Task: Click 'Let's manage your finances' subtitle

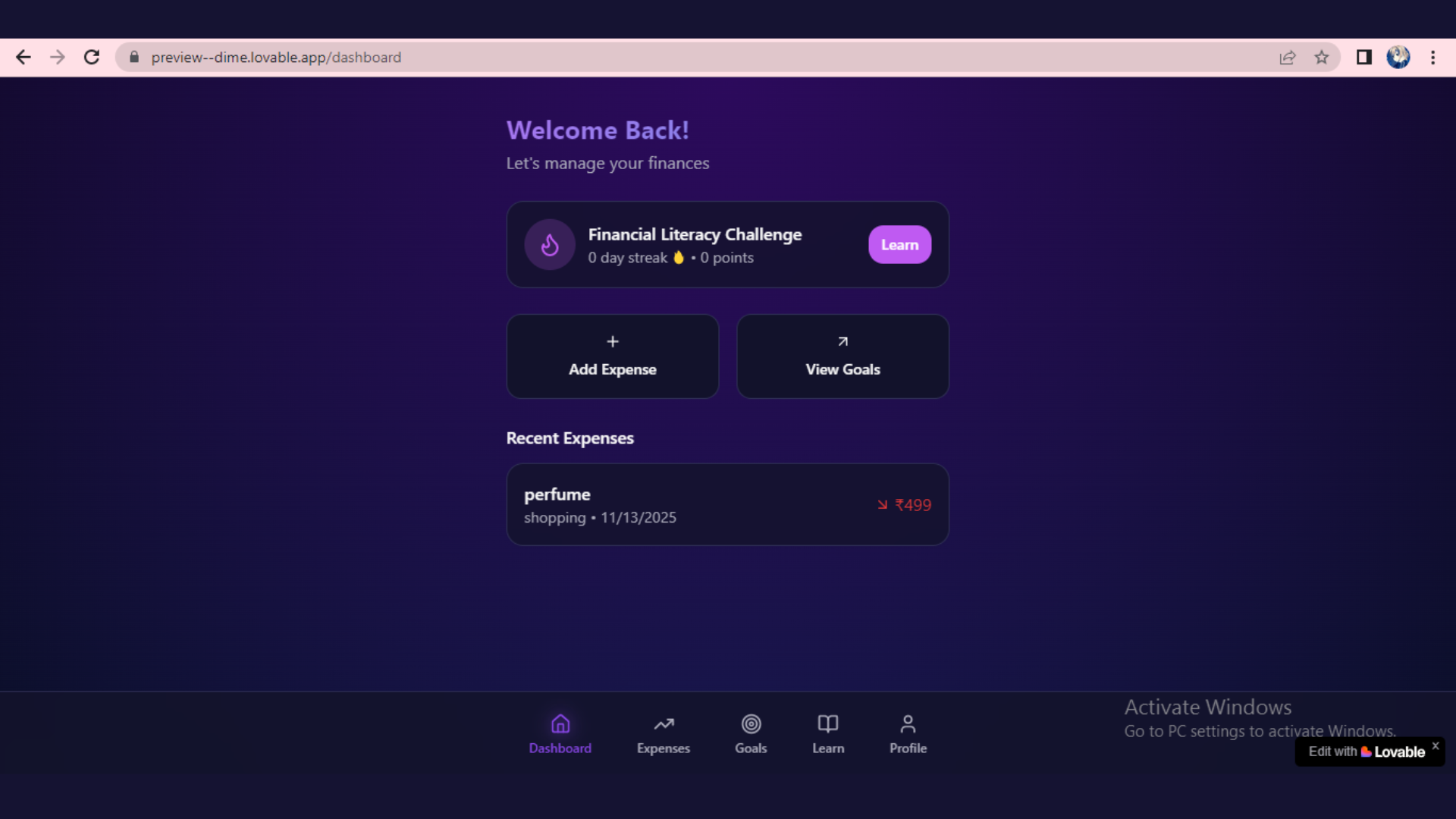Action: tap(608, 164)
